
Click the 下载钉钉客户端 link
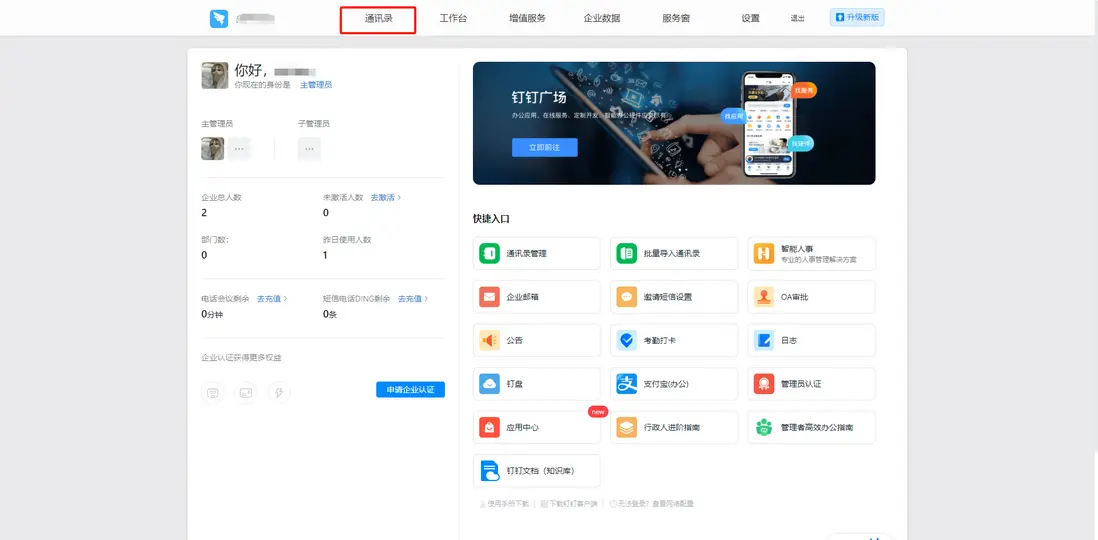click(x=569, y=504)
